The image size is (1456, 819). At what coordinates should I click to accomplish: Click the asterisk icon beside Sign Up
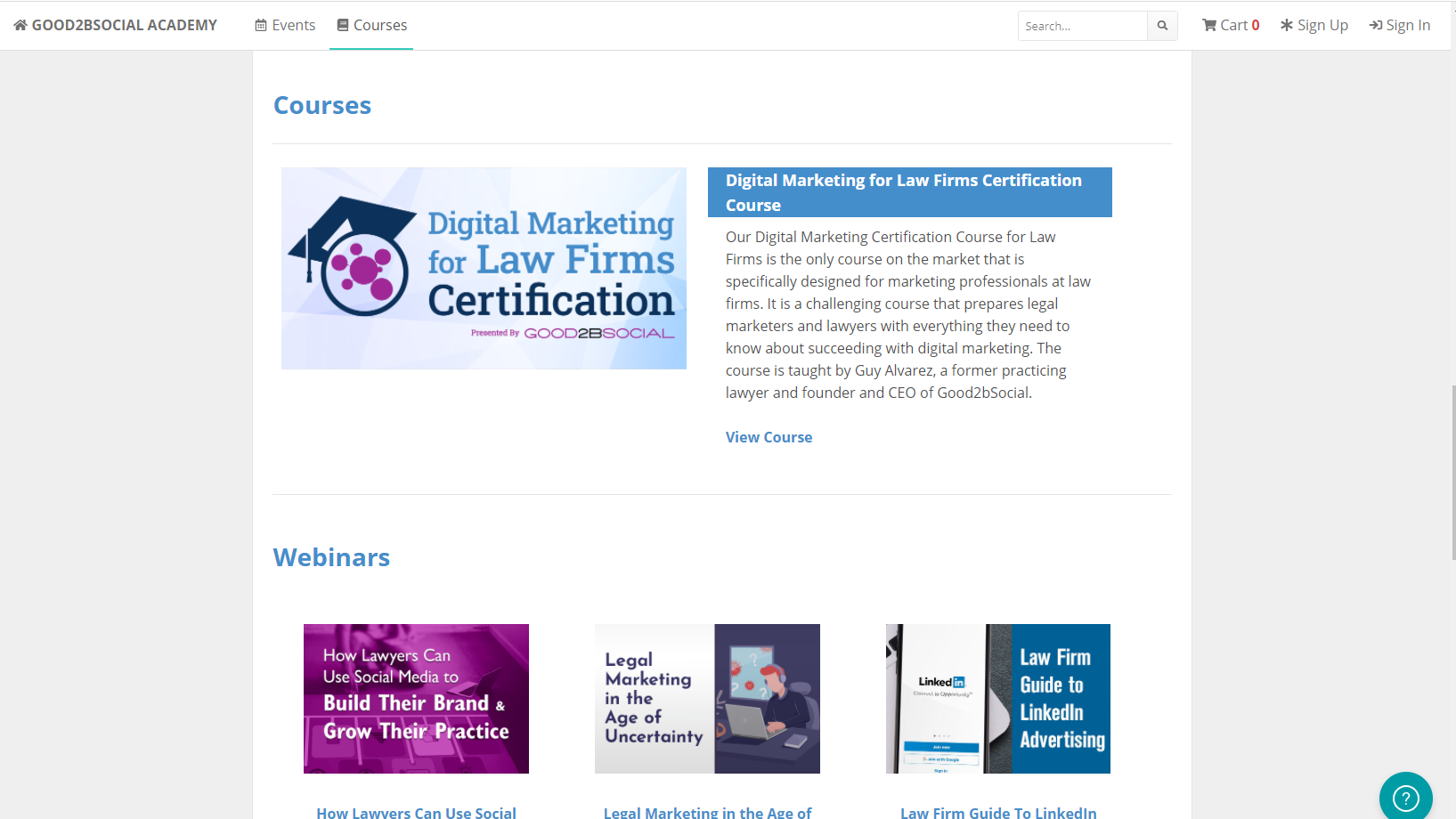(1287, 25)
